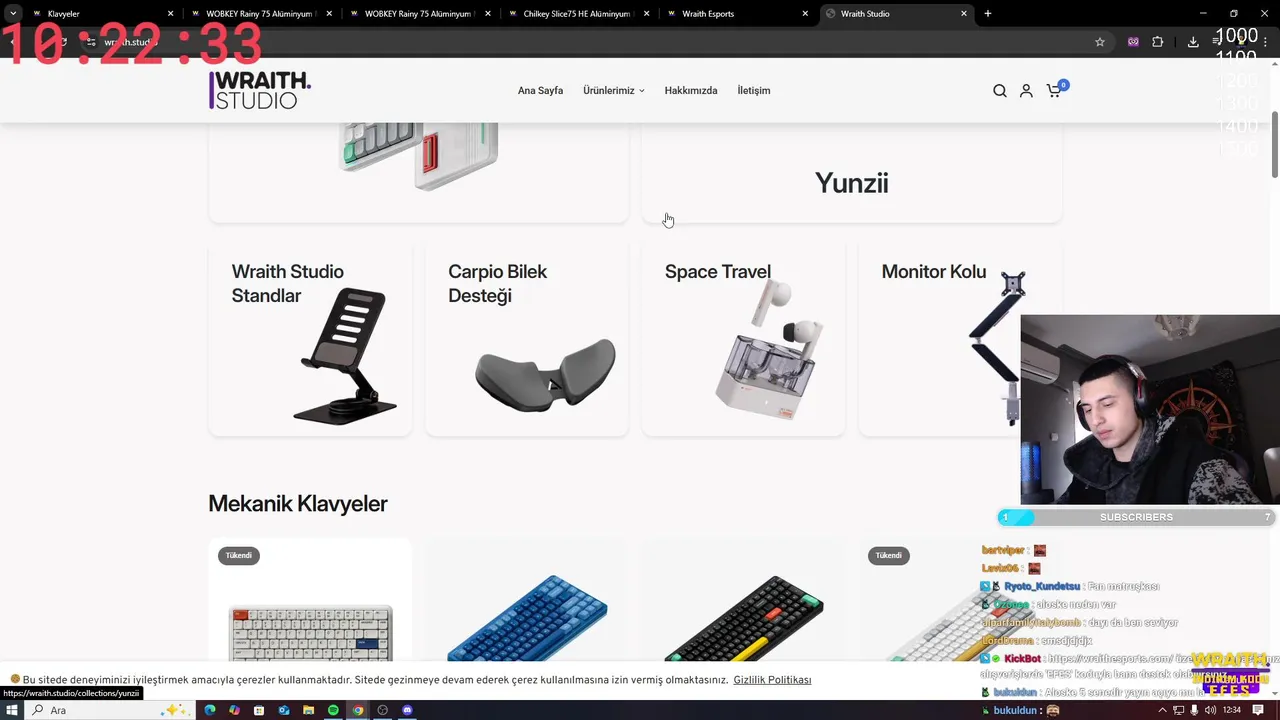
Task: Open a new browser tab
Action: pos(988,14)
